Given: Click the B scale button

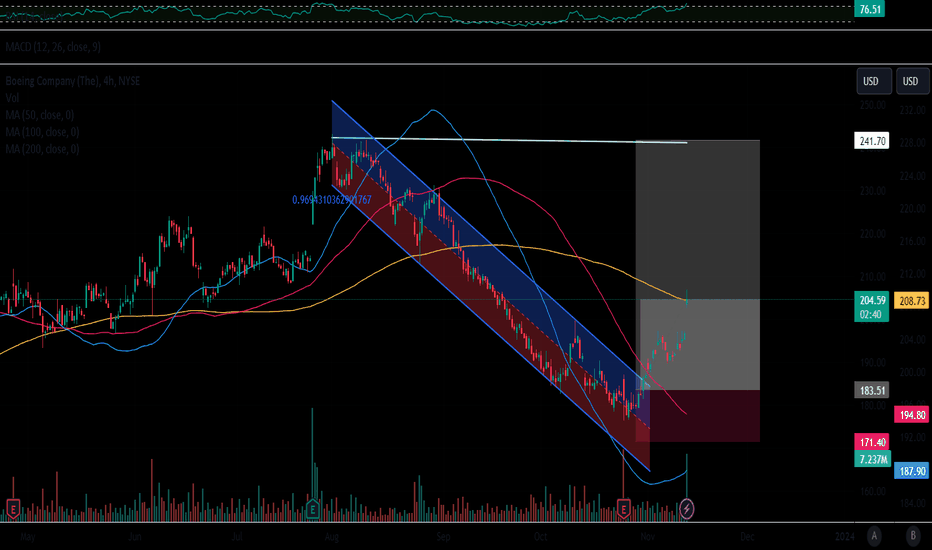Looking at the screenshot, I should [x=914, y=536].
